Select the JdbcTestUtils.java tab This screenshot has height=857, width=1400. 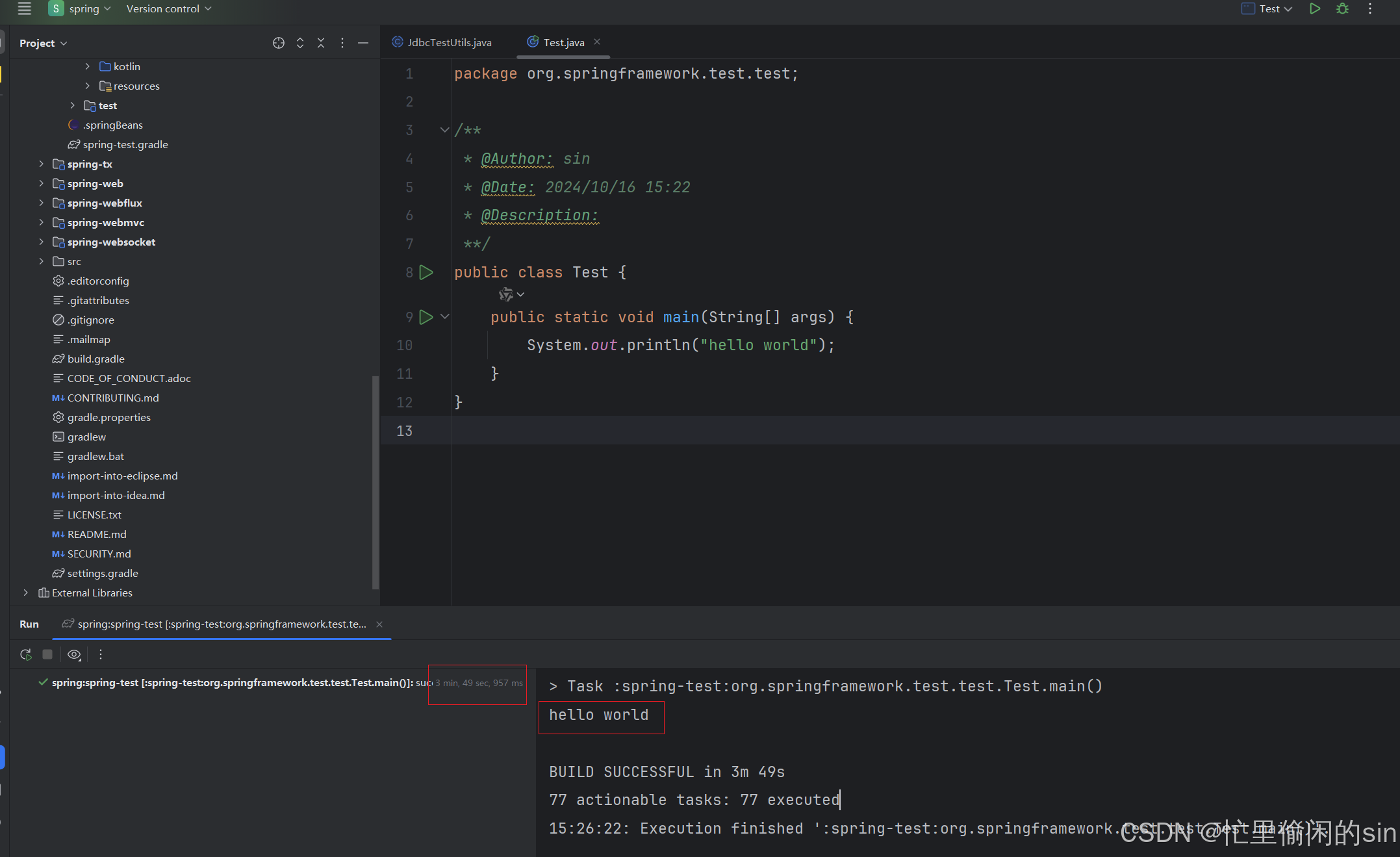pyautogui.click(x=447, y=42)
